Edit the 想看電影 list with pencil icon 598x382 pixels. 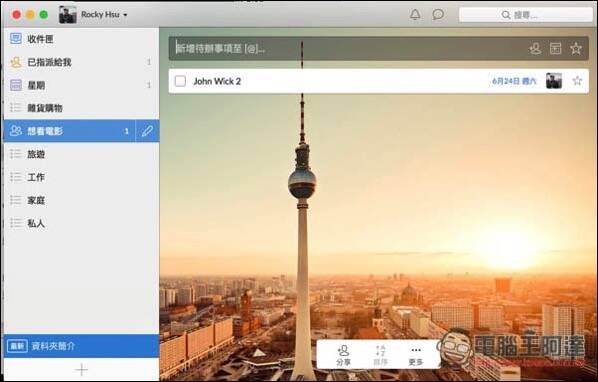[147, 131]
